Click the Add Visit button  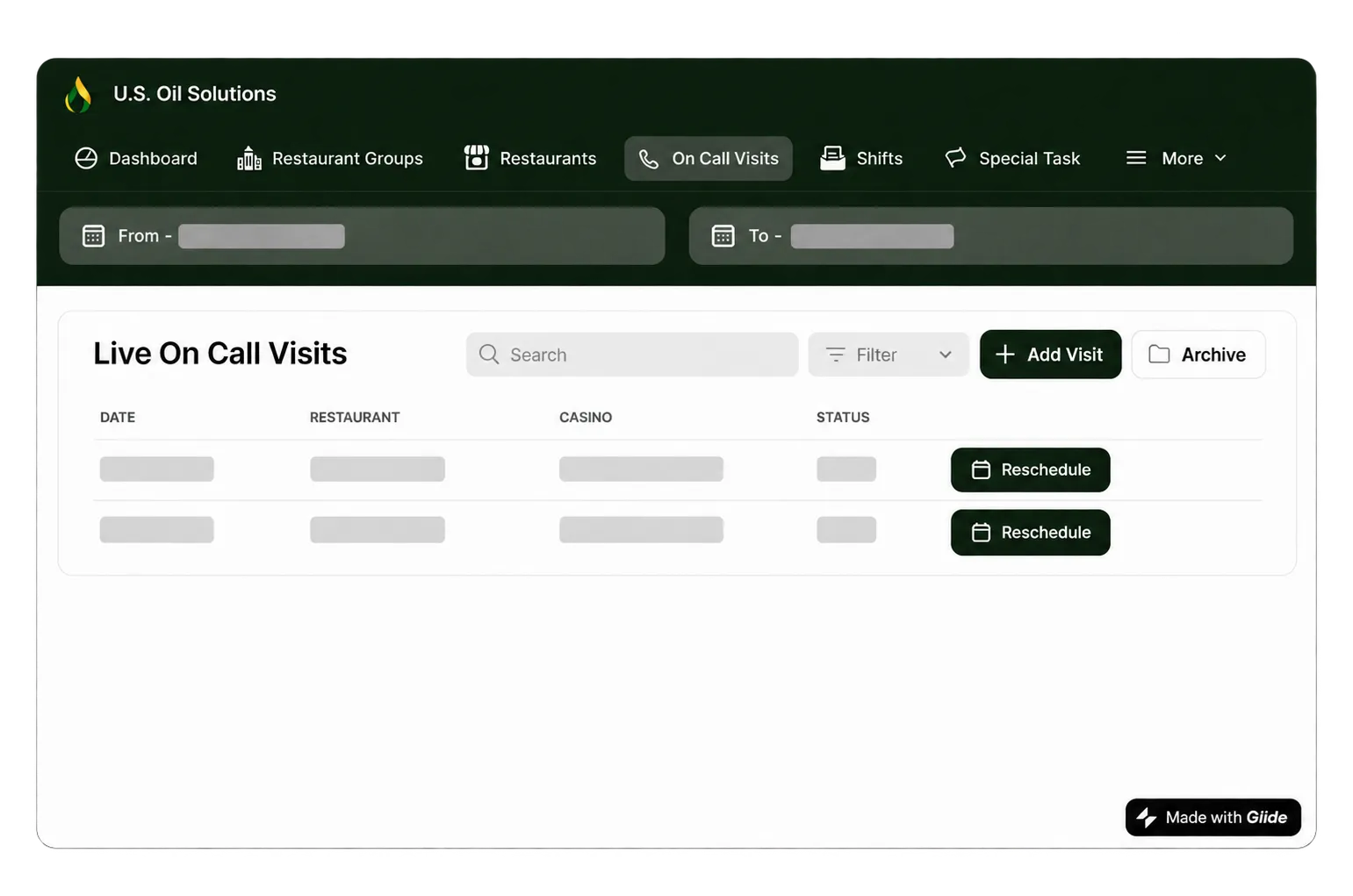click(1050, 355)
